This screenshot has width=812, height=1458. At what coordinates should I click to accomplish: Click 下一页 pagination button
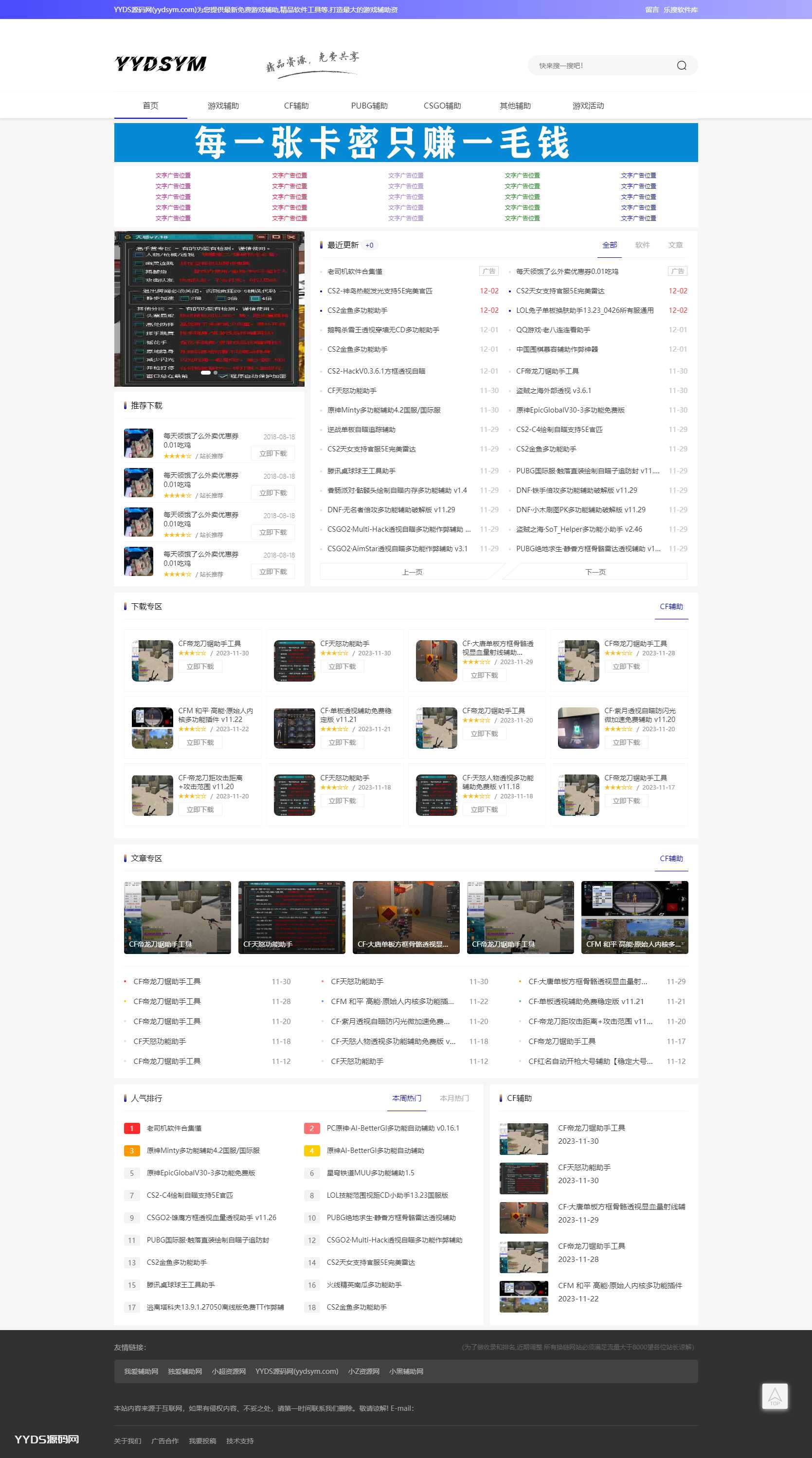coord(595,572)
